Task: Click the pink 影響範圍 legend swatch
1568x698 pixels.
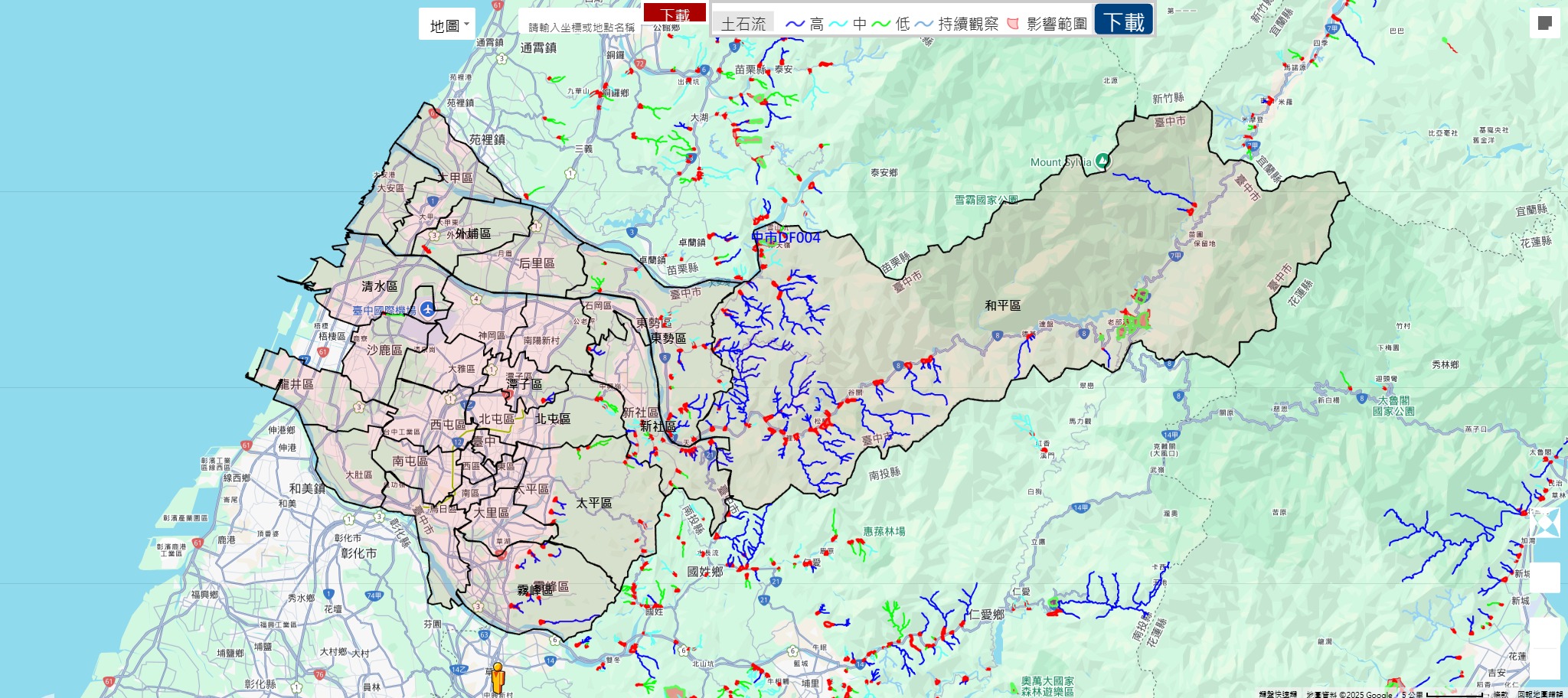Action: coord(1013,24)
